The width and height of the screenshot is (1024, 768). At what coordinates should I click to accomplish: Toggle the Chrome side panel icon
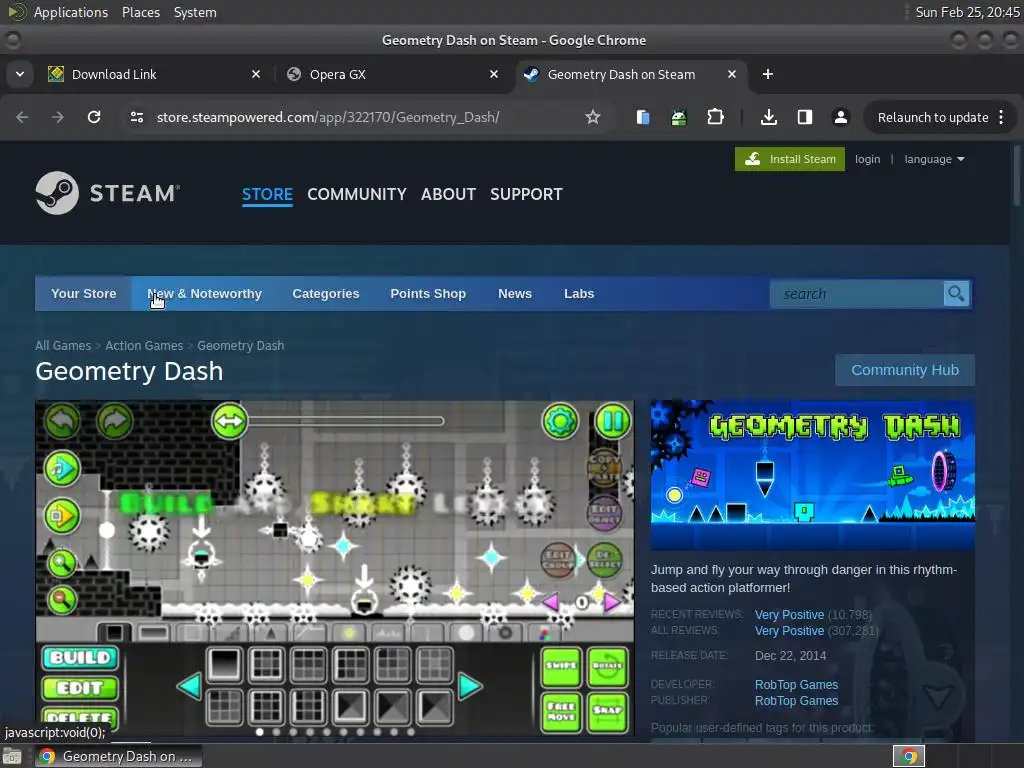[x=805, y=117]
